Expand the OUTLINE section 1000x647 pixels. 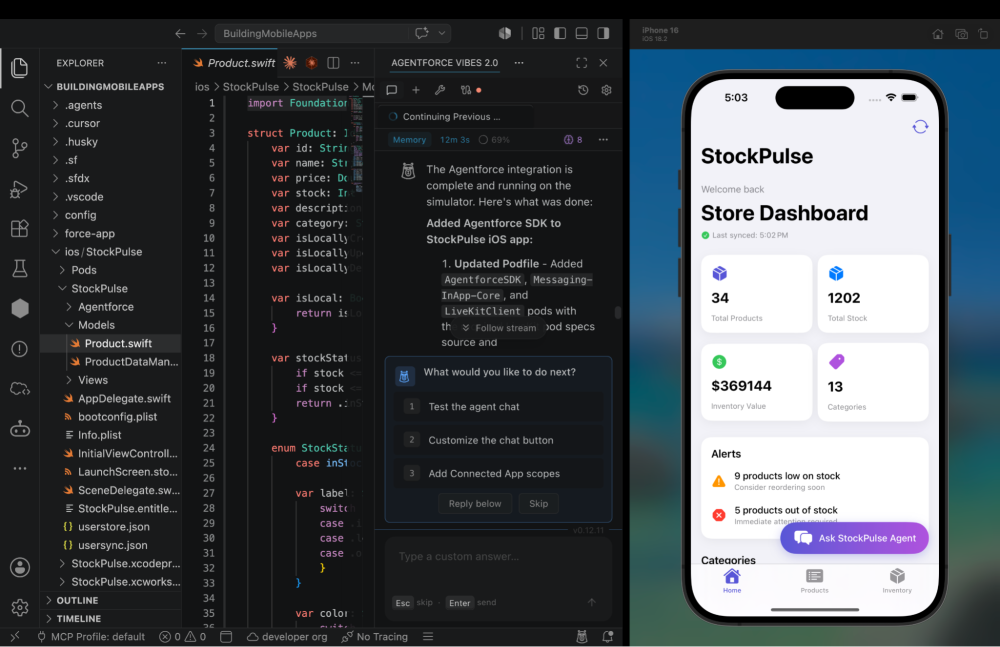(77, 600)
